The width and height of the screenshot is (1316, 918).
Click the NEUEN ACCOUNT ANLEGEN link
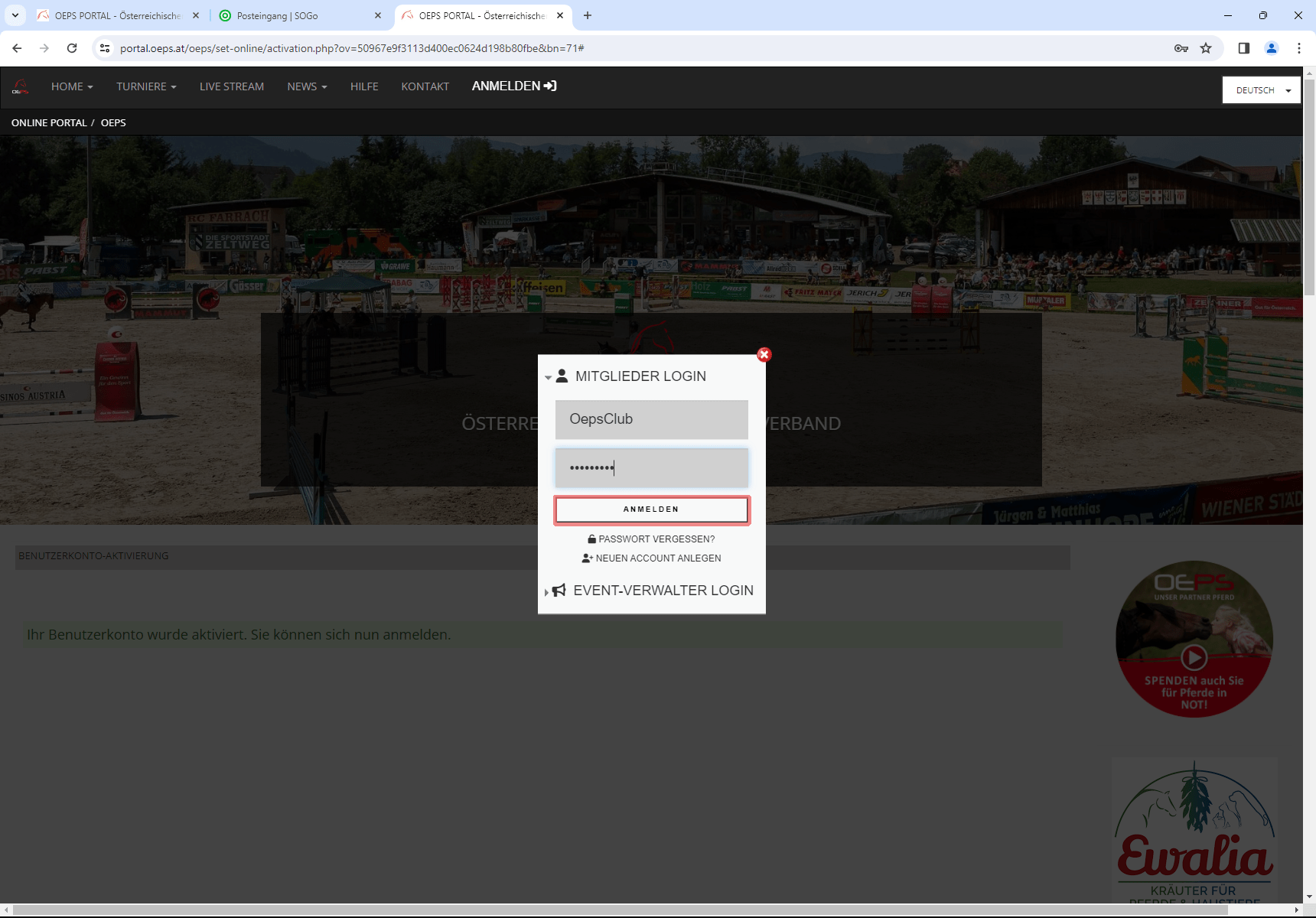coord(657,558)
